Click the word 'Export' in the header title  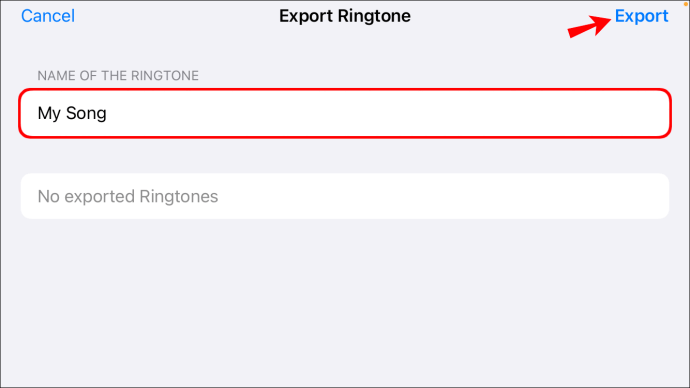click(x=306, y=16)
